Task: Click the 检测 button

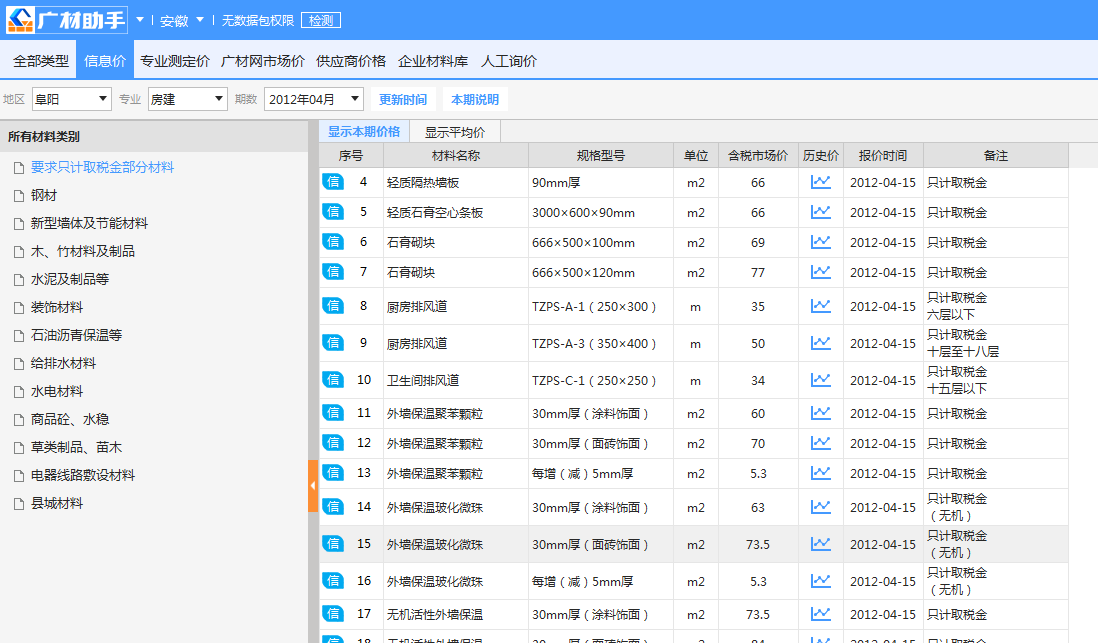Action: [321, 20]
